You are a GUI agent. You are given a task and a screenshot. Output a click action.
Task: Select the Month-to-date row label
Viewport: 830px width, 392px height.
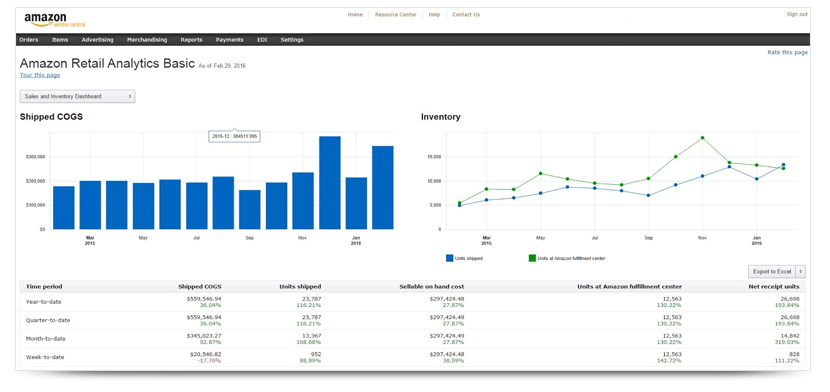pos(46,339)
